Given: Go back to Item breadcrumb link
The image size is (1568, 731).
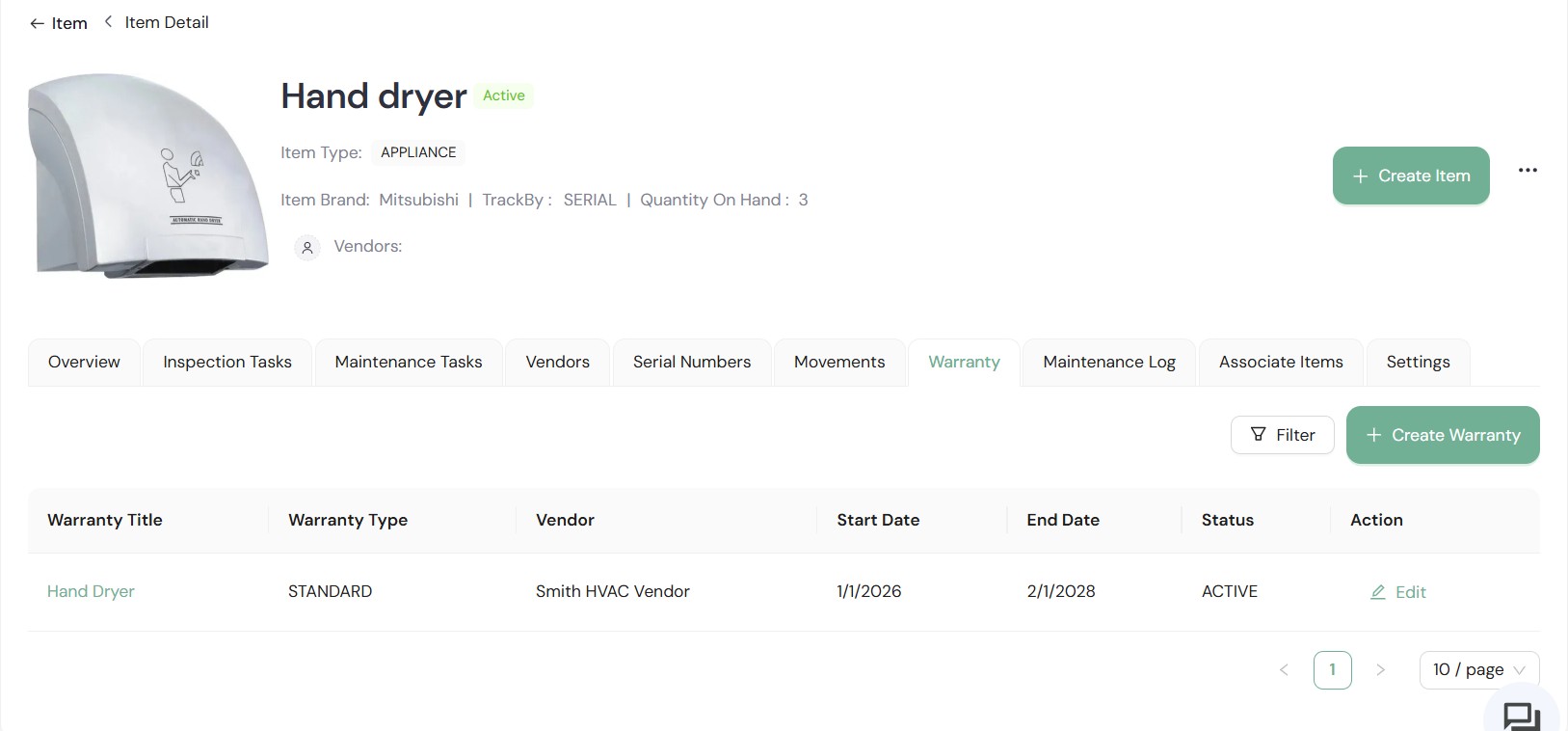Looking at the screenshot, I should 69,23.
